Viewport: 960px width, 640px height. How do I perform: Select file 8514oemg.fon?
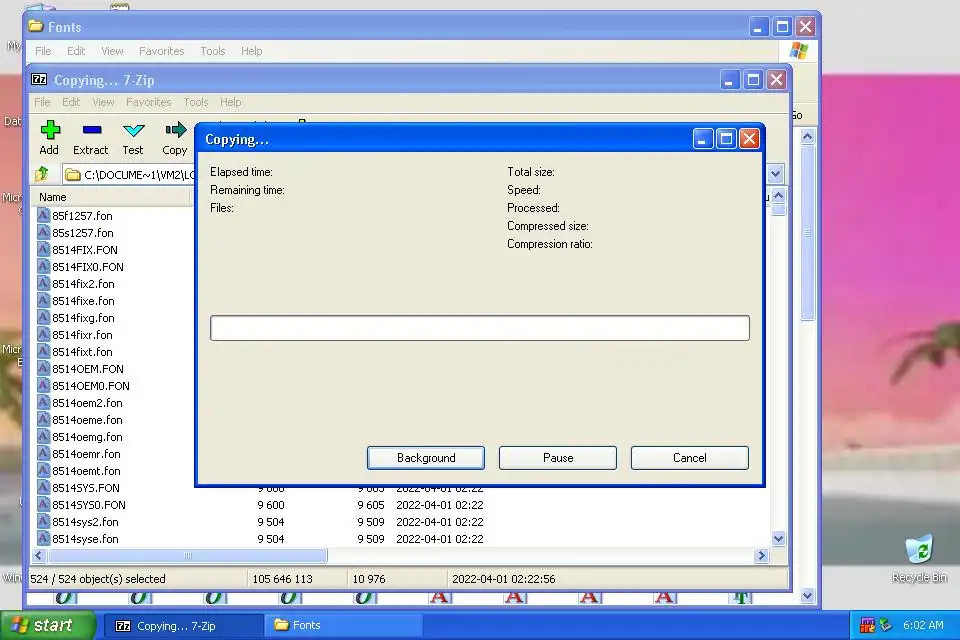click(87, 437)
